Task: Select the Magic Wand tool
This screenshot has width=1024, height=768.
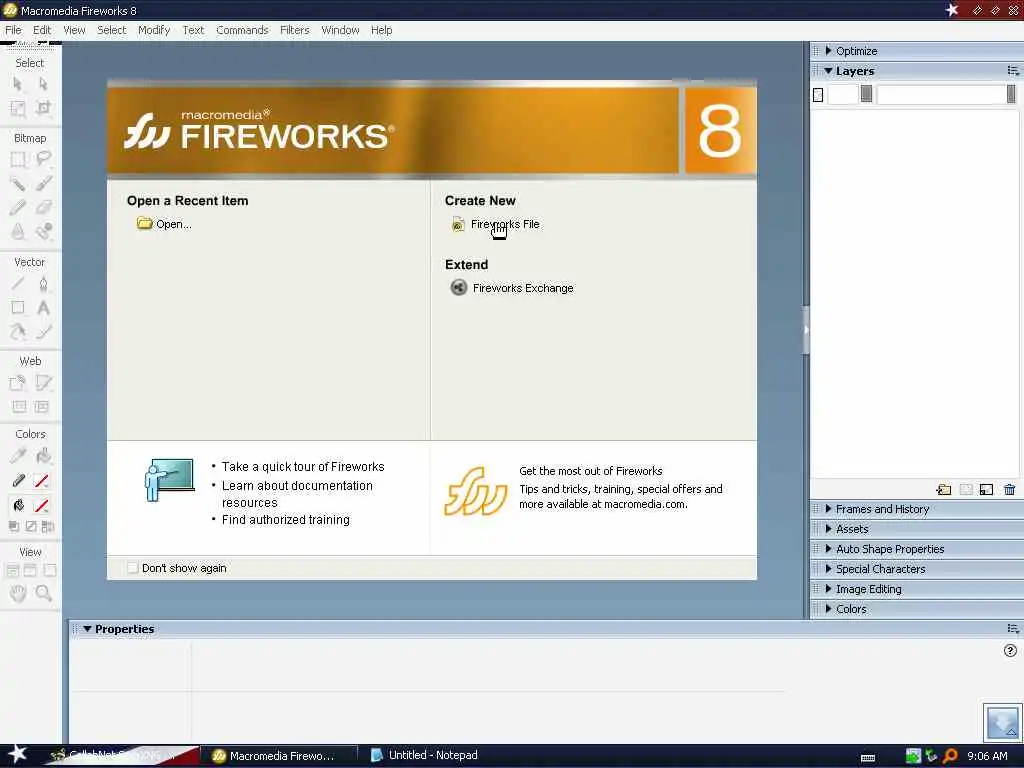Action: 18,184
